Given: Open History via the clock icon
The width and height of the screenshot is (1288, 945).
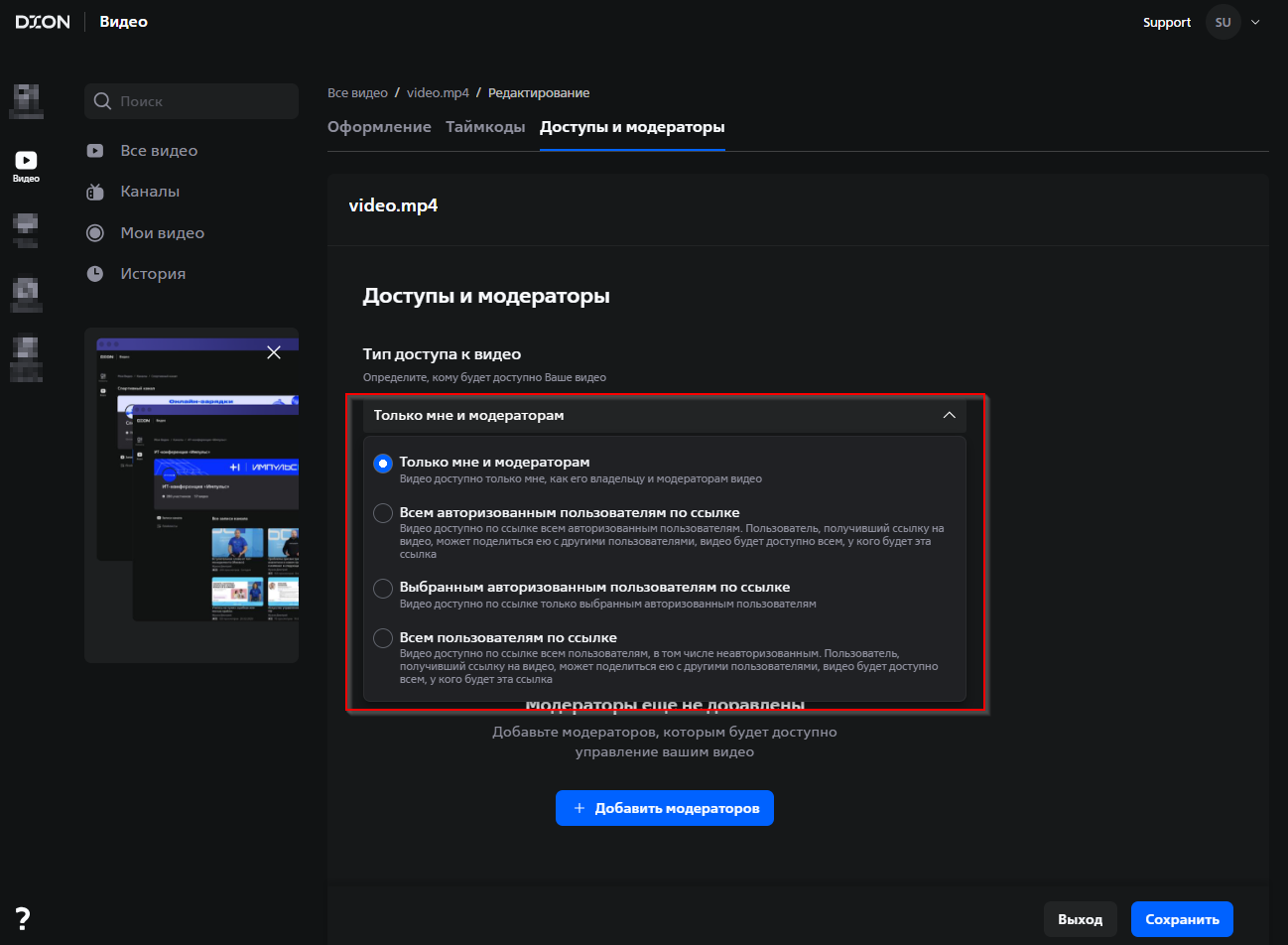Looking at the screenshot, I should point(95,274).
